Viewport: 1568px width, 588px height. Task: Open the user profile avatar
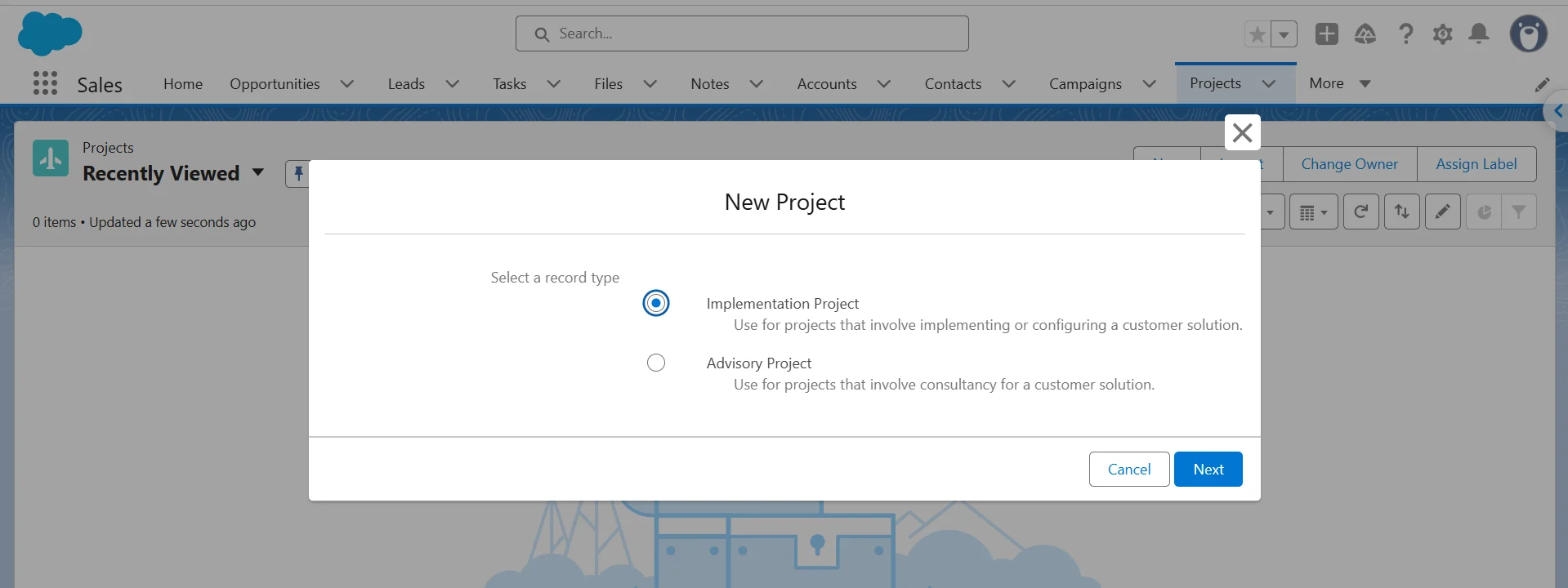pyautogui.click(x=1528, y=33)
